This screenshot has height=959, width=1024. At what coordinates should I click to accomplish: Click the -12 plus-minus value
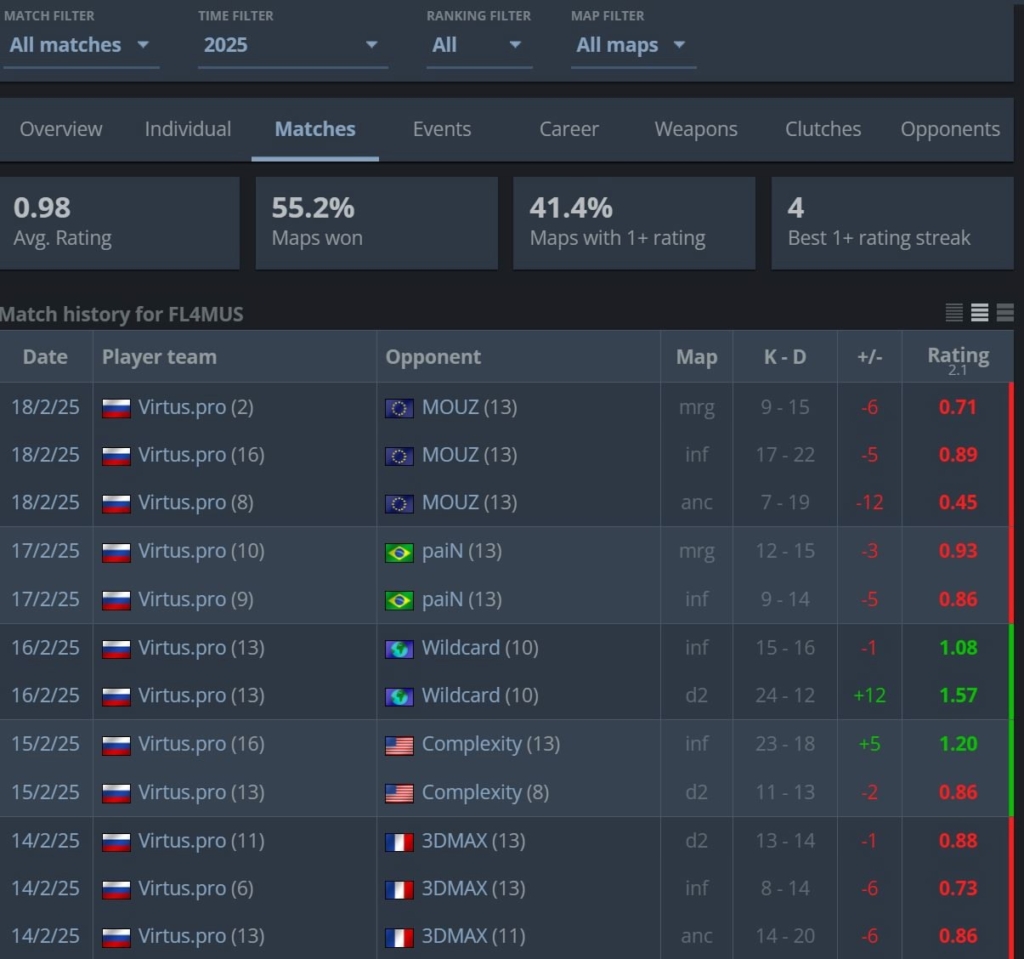[x=869, y=502]
